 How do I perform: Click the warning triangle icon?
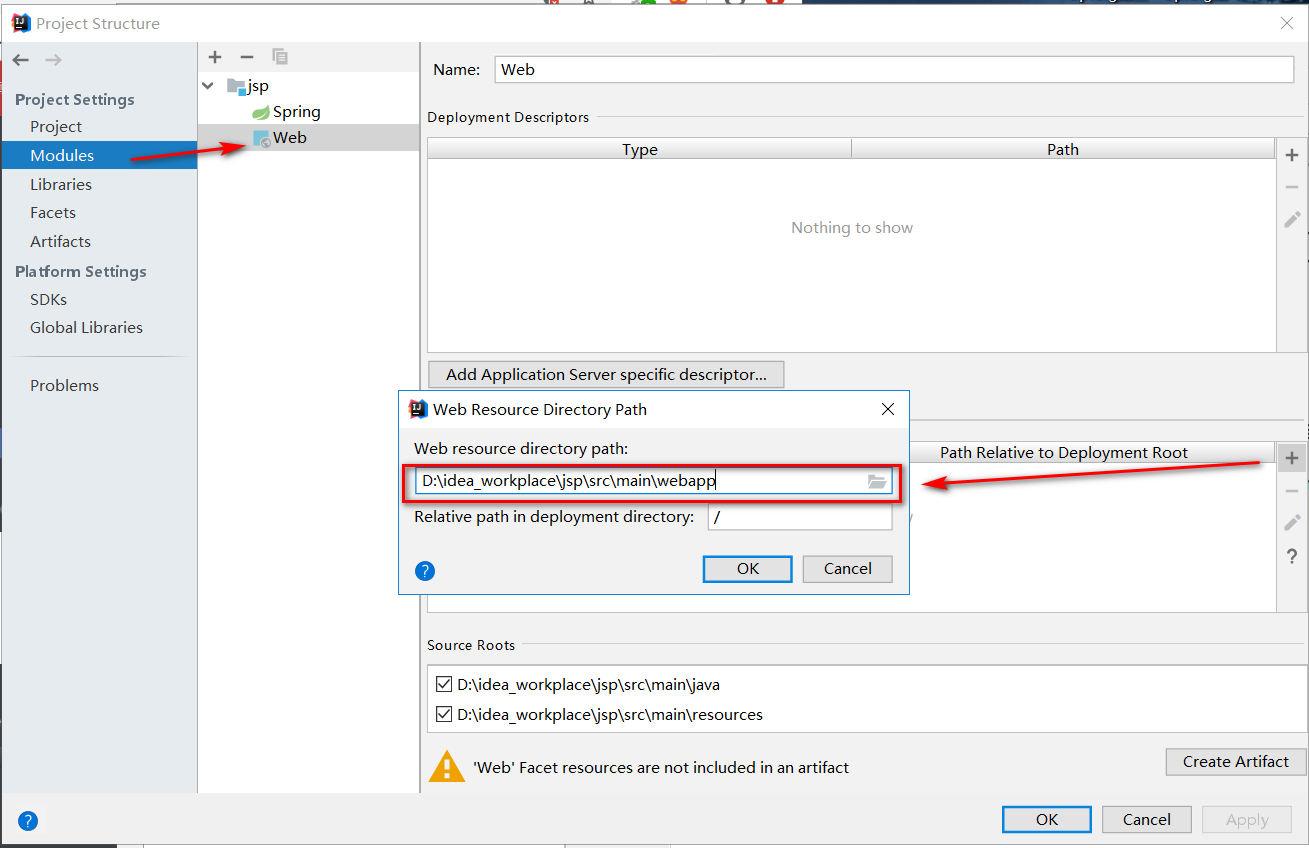[446, 767]
